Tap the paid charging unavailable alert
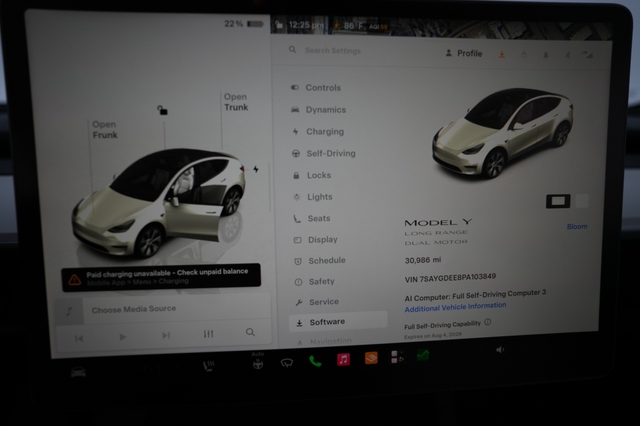The image size is (640, 426). [161, 277]
